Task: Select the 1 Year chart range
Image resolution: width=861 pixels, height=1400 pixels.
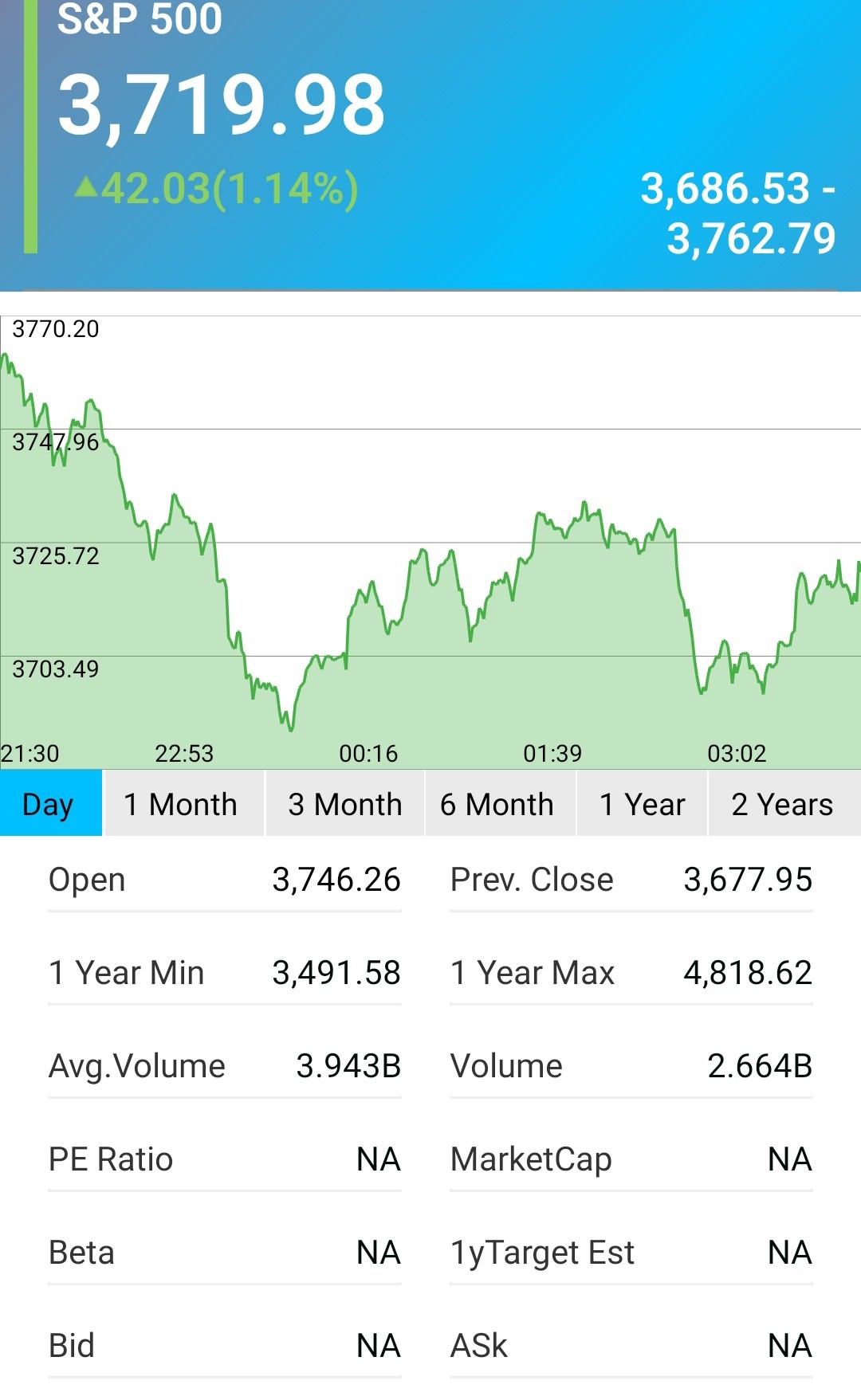Action: [x=642, y=803]
